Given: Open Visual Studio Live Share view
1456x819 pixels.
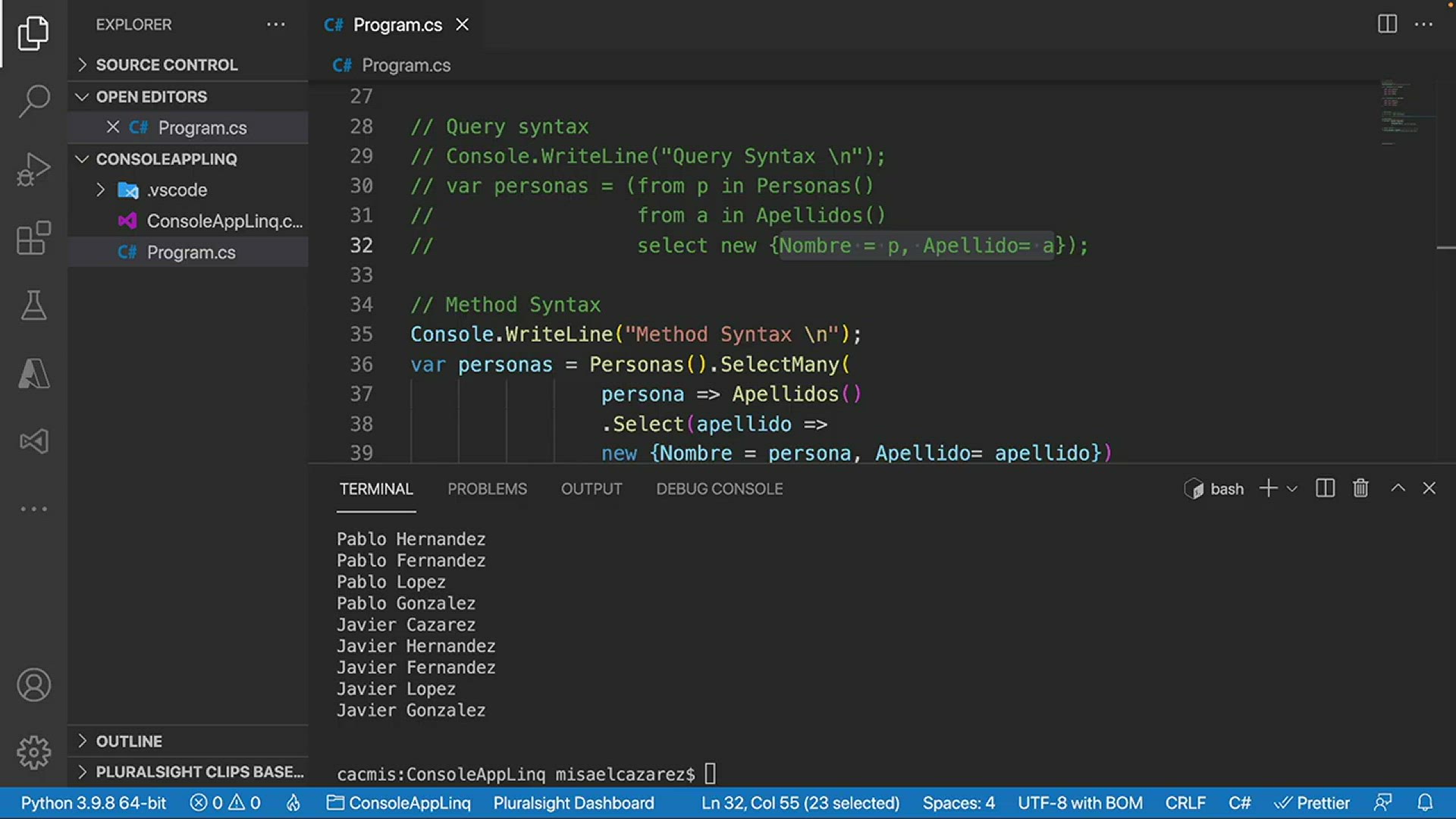Looking at the screenshot, I should pos(33,441).
